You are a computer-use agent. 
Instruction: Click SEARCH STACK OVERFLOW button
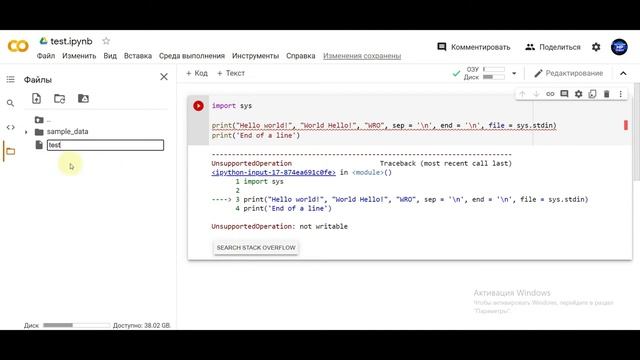(256, 248)
